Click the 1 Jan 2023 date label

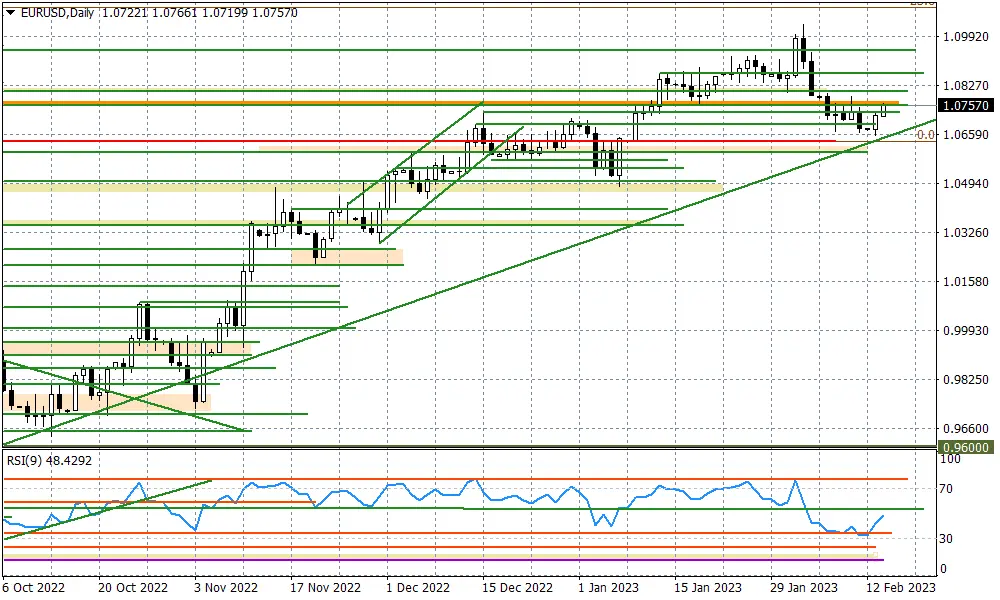click(608, 587)
